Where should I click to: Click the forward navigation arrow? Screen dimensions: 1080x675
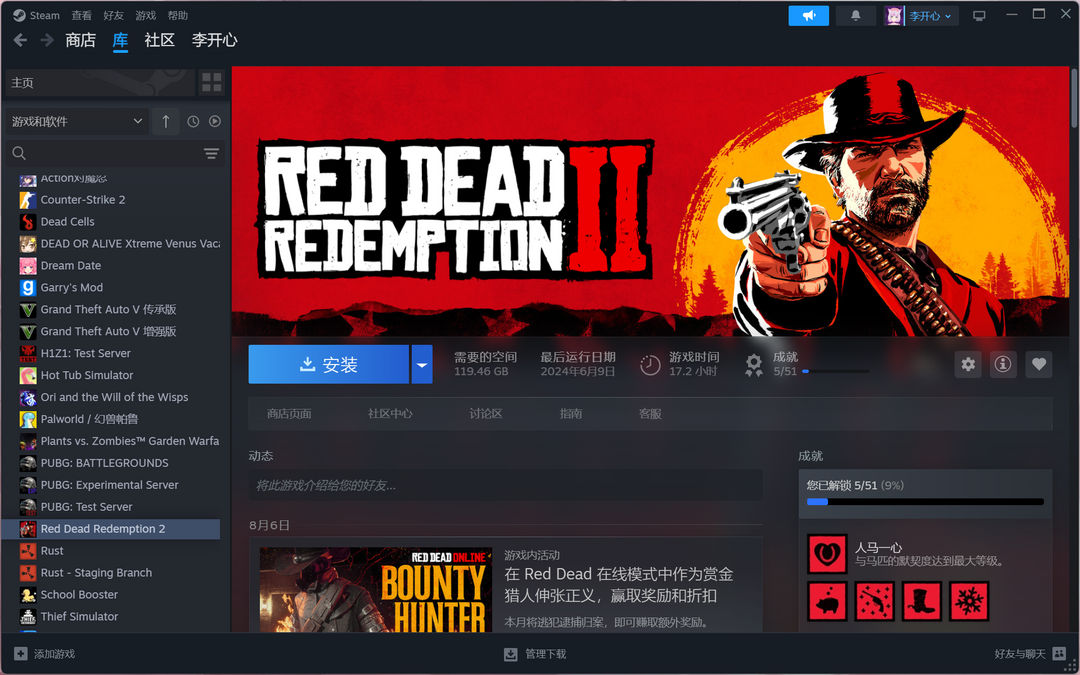47,41
